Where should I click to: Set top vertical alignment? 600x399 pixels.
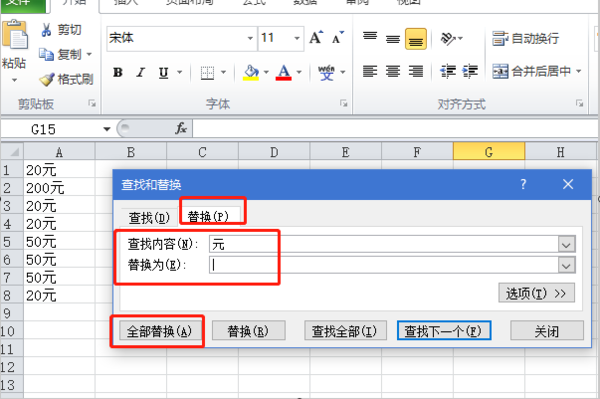click(370, 37)
